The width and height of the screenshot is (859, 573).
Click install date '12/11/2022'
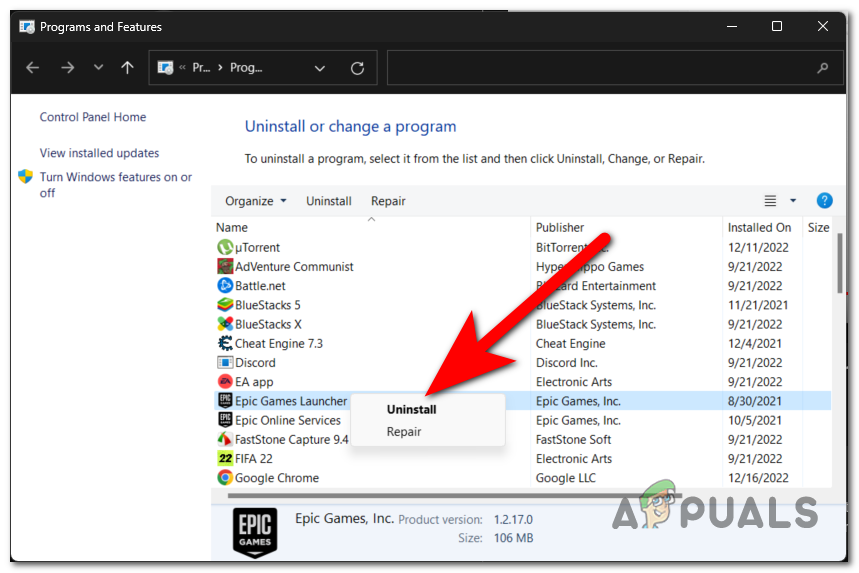click(x=758, y=248)
